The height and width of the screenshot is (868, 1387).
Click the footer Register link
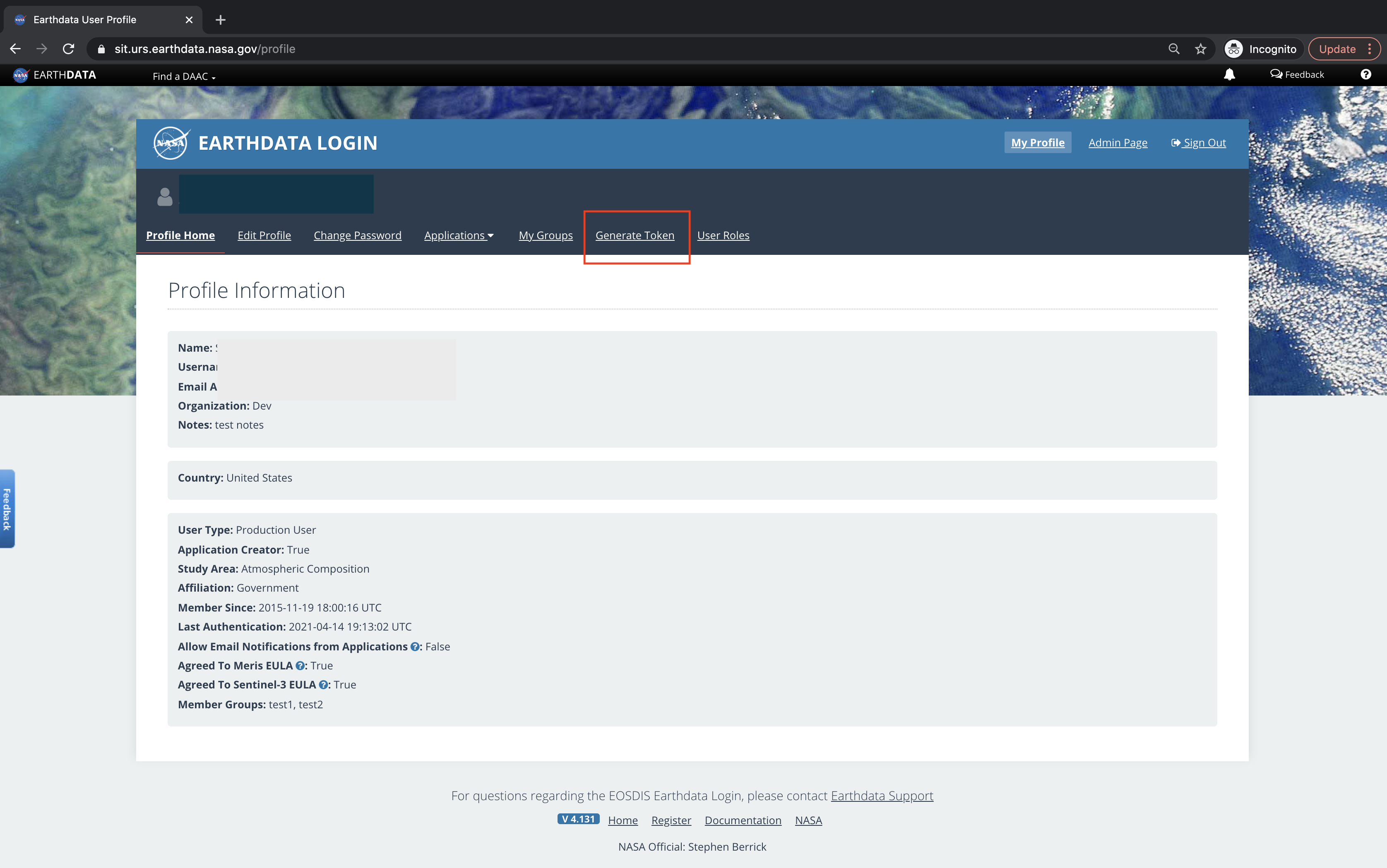[x=671, y=820]
